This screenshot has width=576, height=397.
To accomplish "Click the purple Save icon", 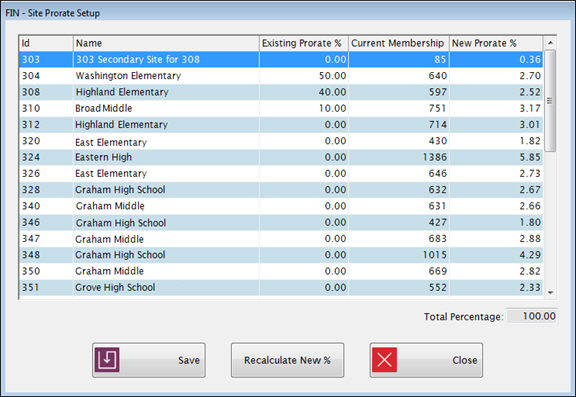I will click(107, 360).
